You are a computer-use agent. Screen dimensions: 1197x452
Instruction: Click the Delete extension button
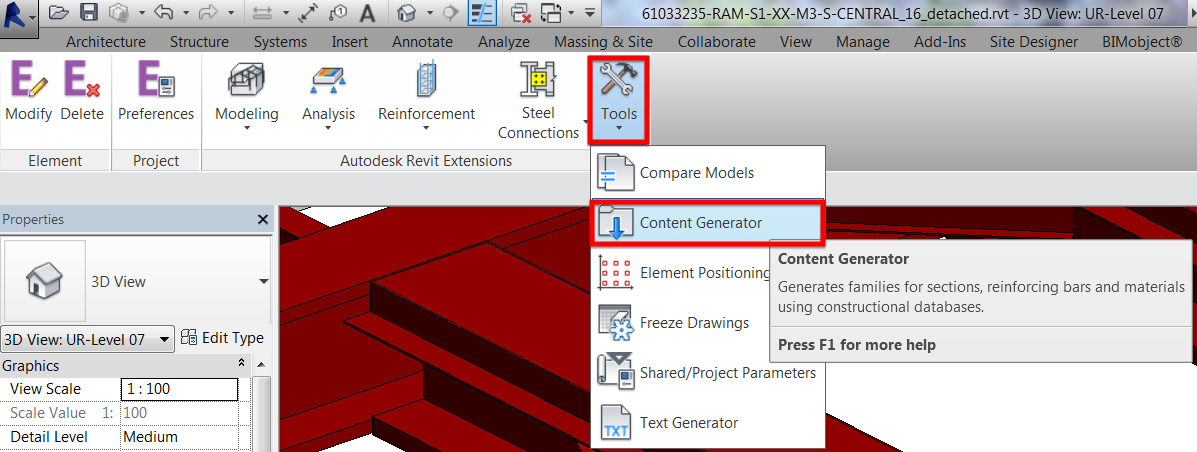coord(82,92)
